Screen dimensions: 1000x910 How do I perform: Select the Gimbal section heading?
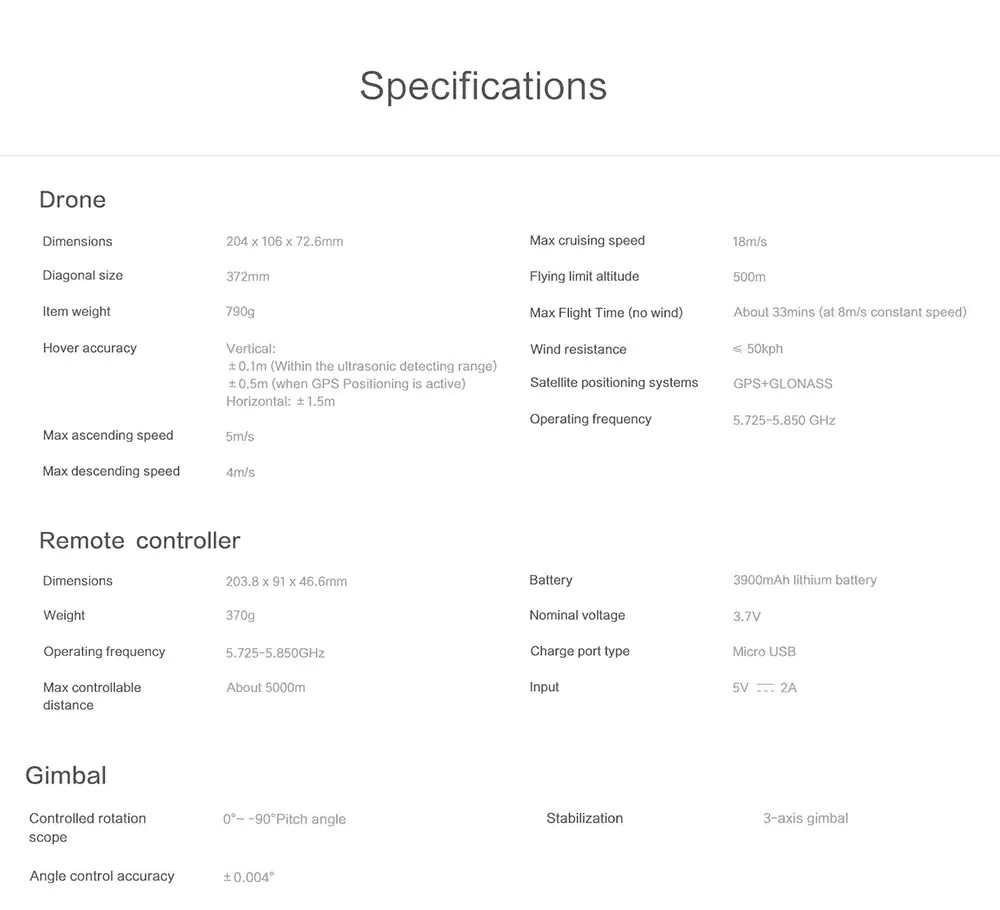point(66,775)
